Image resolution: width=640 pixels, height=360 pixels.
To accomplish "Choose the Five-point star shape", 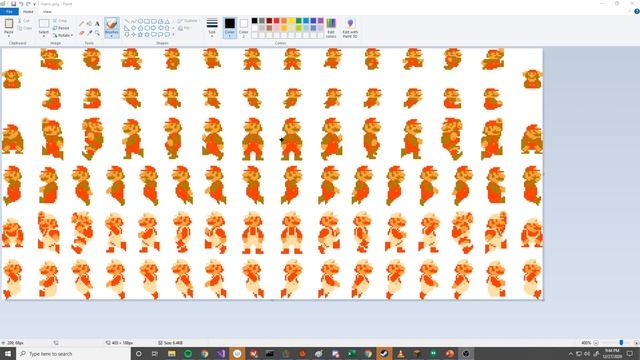I will [x=140, y=35].
